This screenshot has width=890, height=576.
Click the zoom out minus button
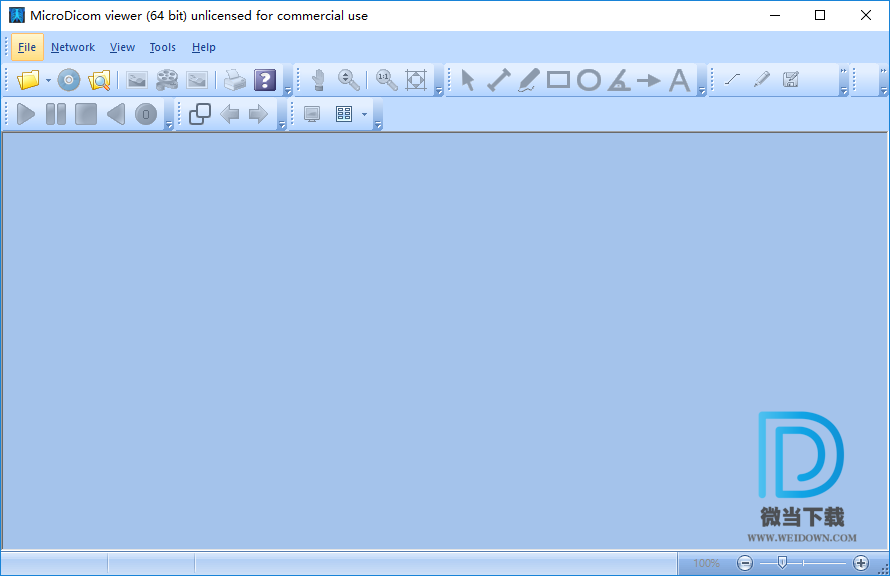[x=745, y=563]
